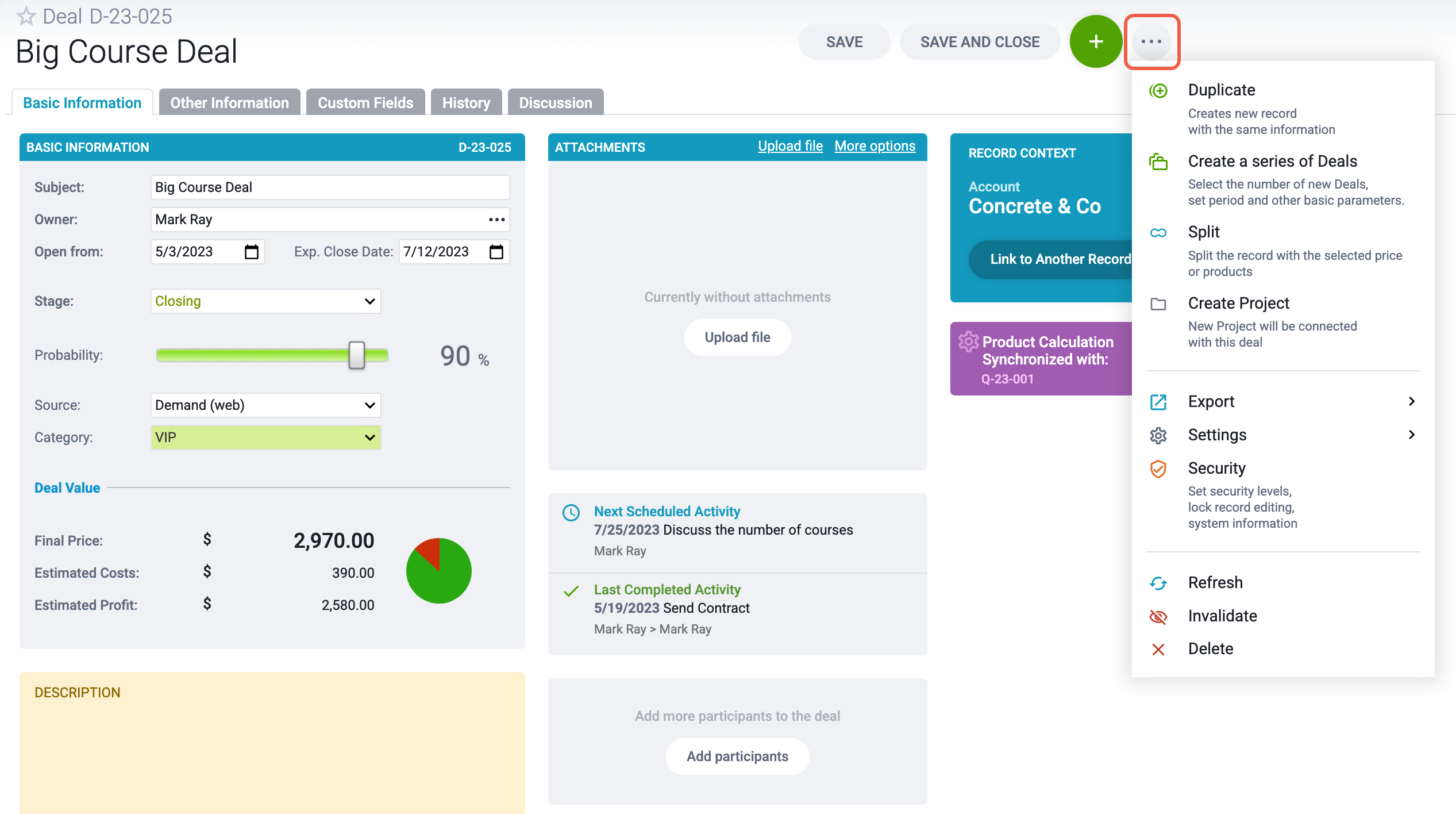Viewport: 1456px width, 814px height.
Task: Open synchronized quote Q-23-001
Action: tap(1007, 379)
